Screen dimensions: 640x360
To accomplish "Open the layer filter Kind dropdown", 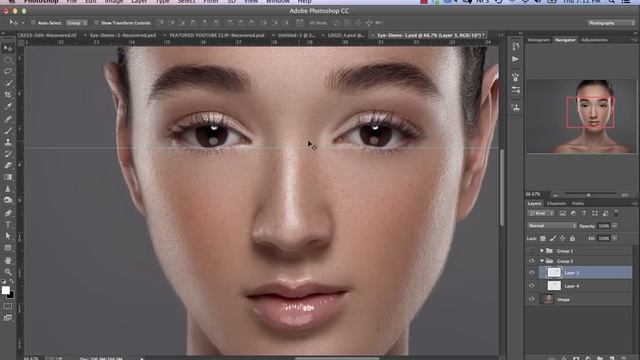I will pos(541,213).
